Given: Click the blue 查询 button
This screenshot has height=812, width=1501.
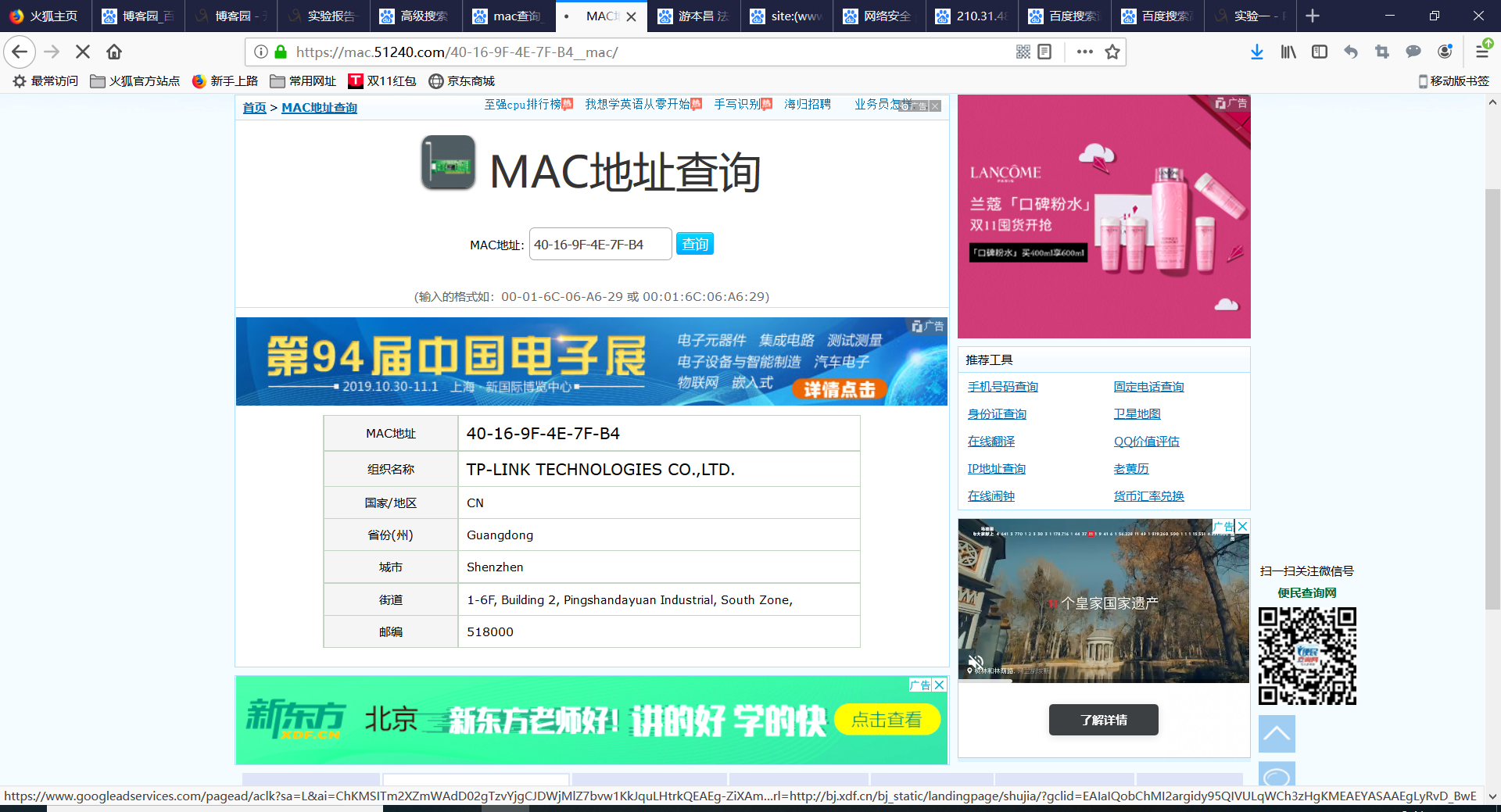Looking at the screenshot, I should point(695,245).
